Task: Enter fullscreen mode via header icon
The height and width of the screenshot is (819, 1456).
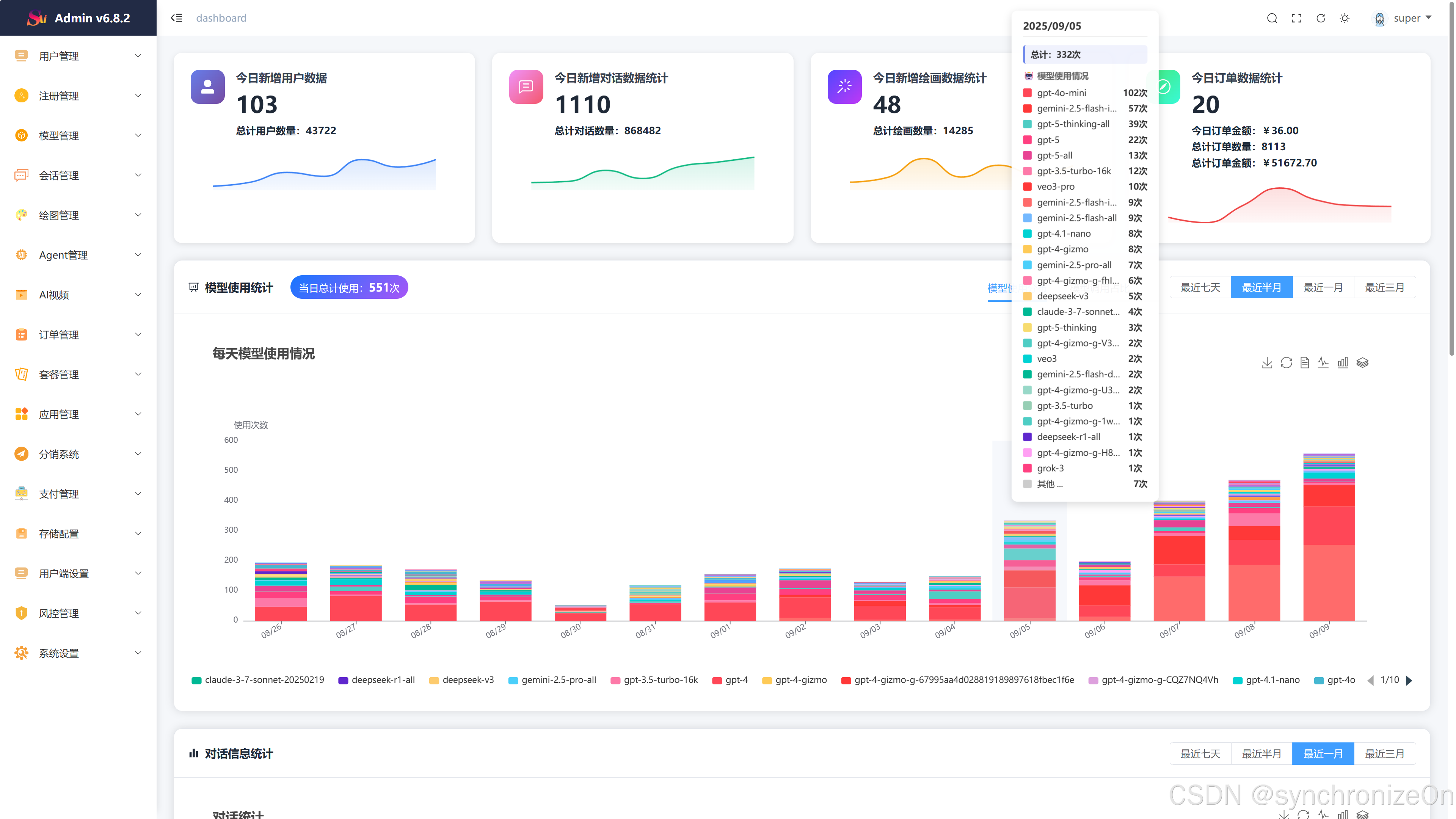Action: click(x=1297, y=18)
